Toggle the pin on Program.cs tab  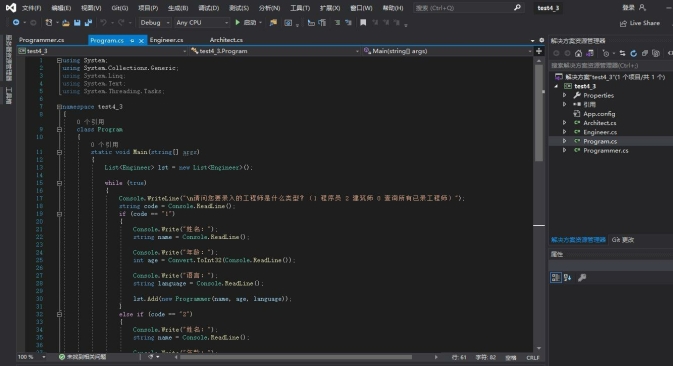tap(132, 40)
